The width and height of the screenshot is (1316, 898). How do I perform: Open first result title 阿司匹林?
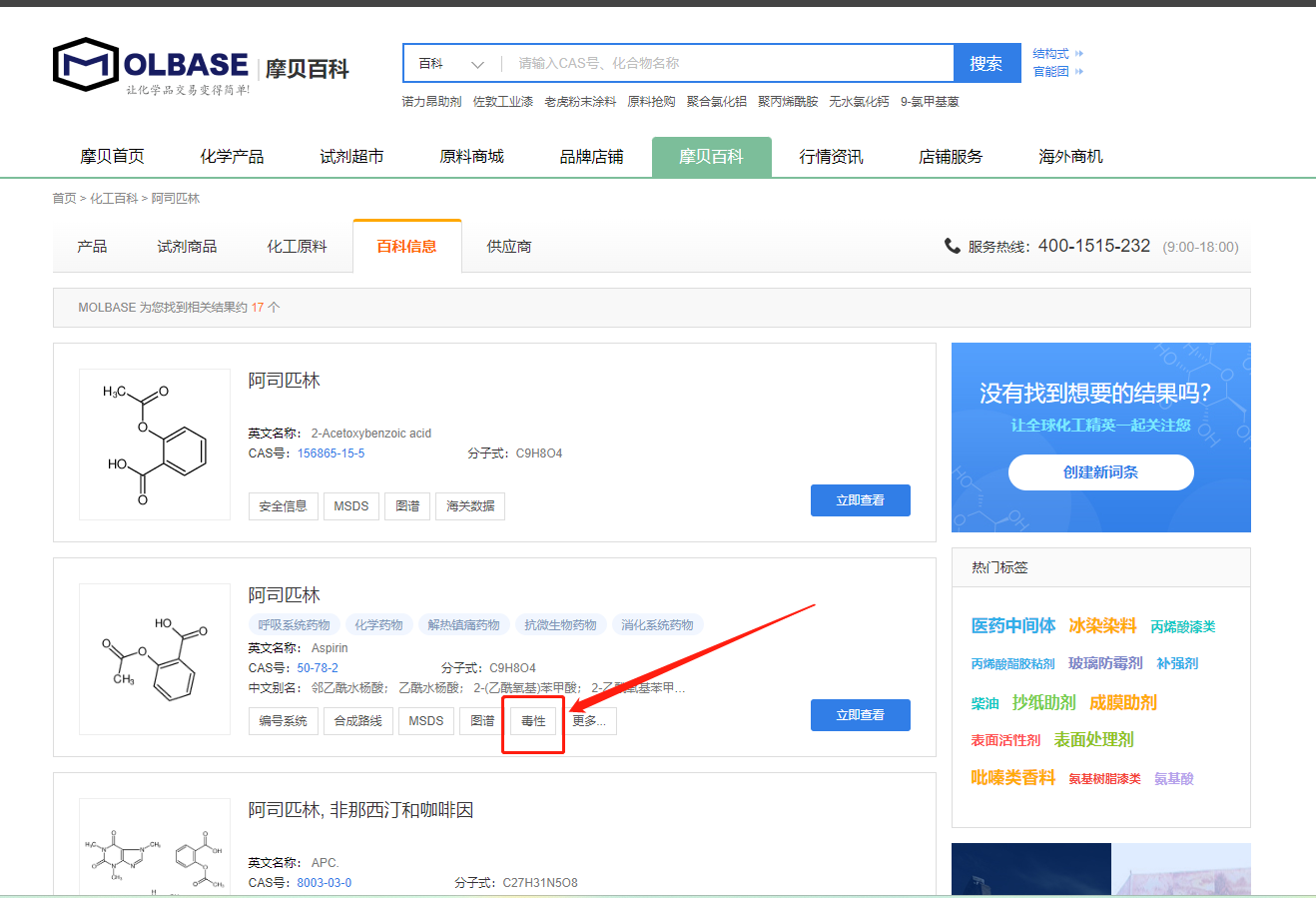click(x=285, y=381)
